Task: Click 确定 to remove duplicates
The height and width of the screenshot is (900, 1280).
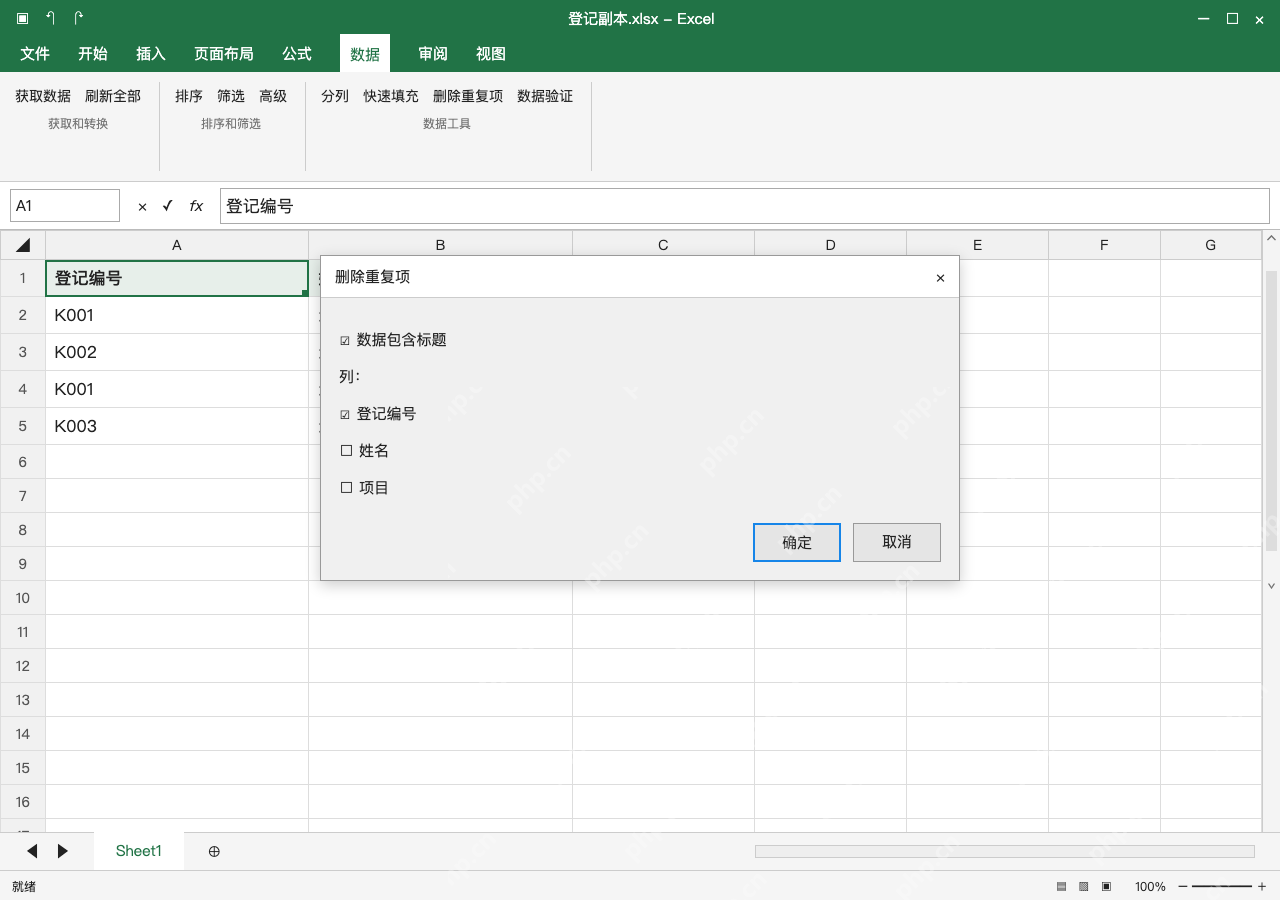Action: pos(797,542)
